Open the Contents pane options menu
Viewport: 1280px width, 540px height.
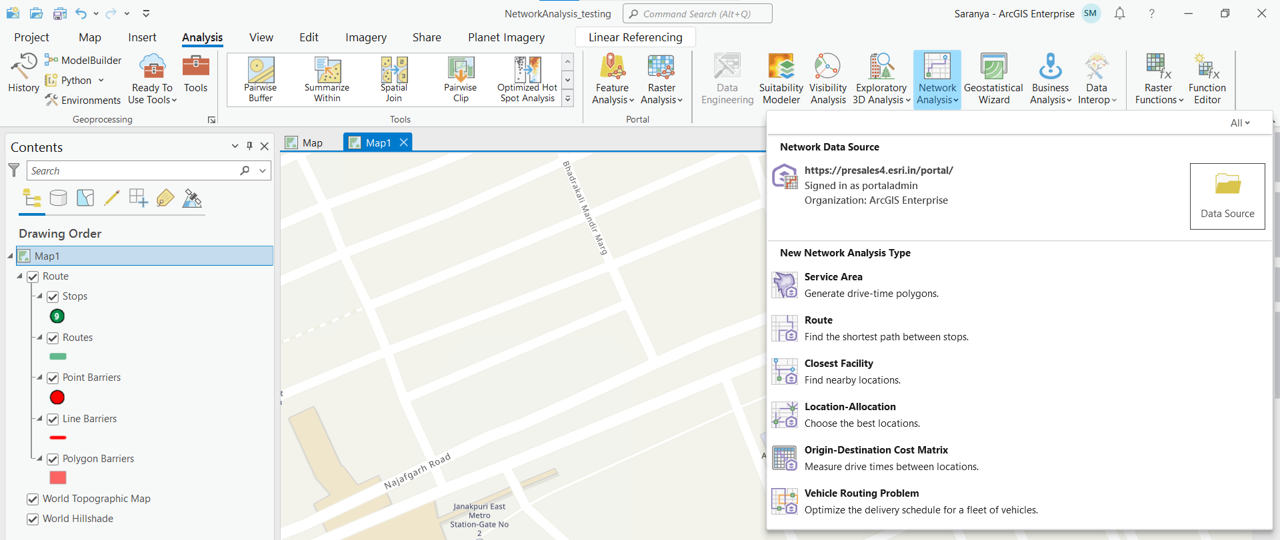(x=235, y=146)
